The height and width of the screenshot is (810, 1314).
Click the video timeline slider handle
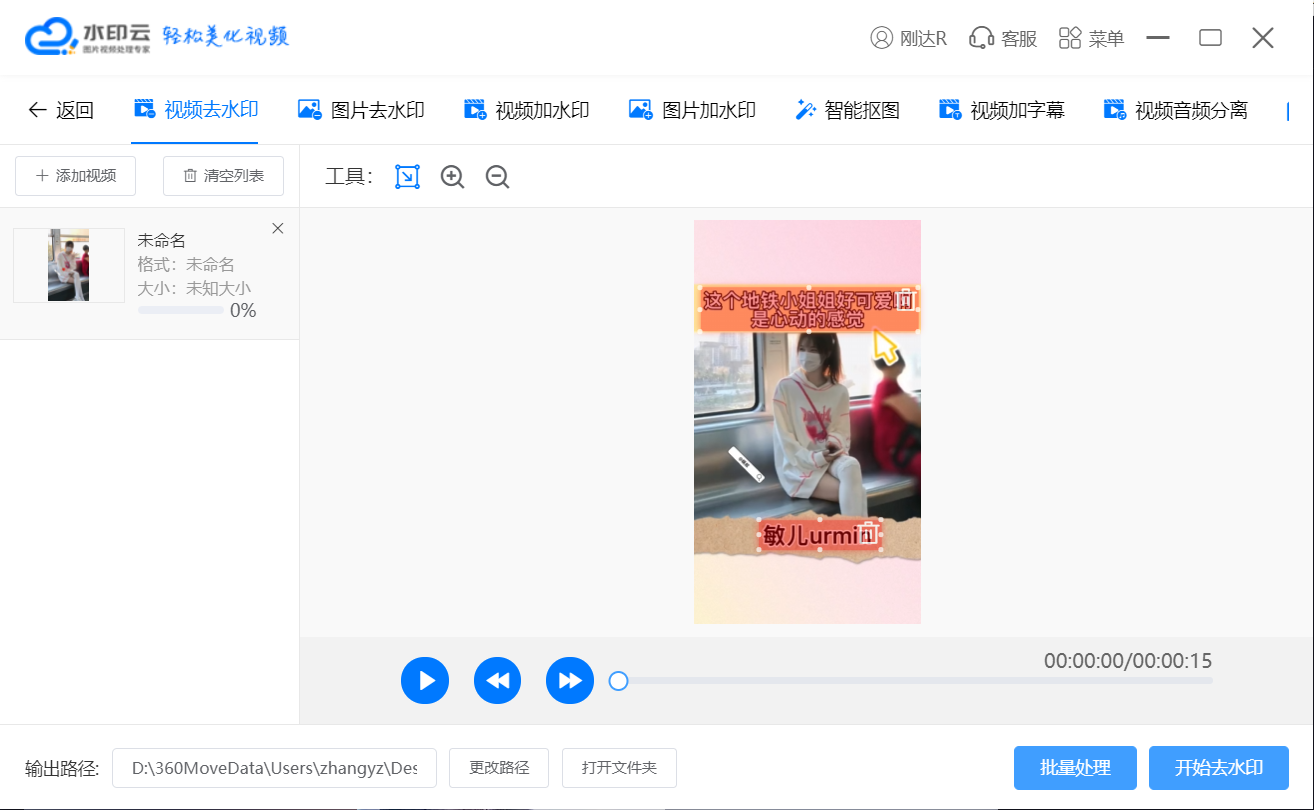(618, 681)
